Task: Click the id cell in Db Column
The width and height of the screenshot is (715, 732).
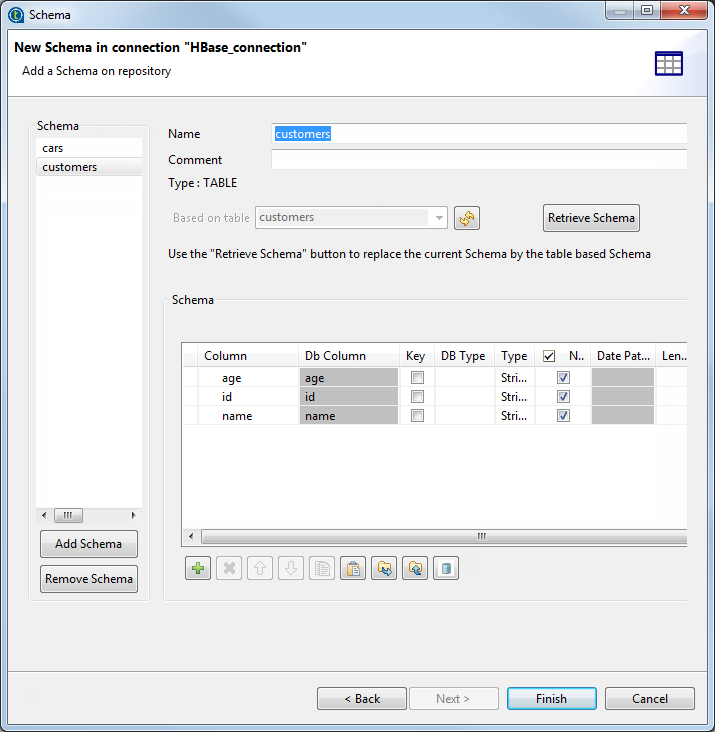Action: click(x=349, y=397)
